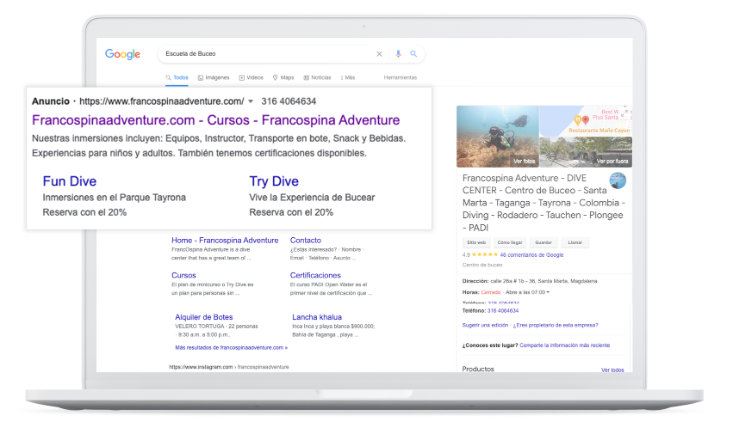
Task: Start voice search with the microphone icon
Action: (x=398, y=54)
